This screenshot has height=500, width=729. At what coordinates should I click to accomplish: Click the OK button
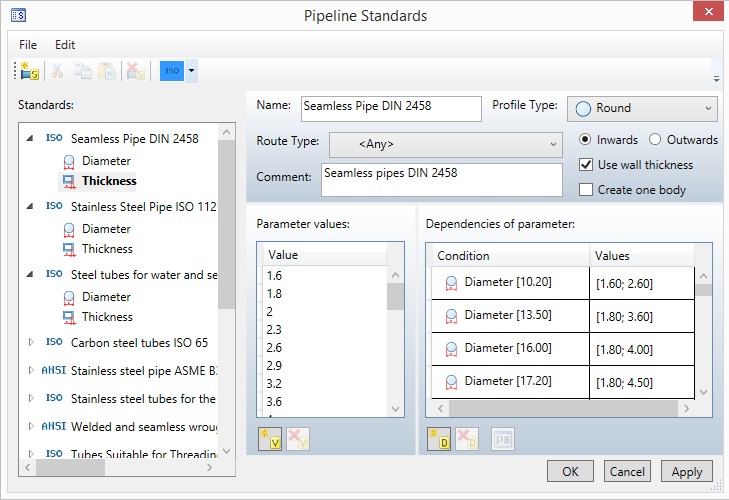[570, 472]
